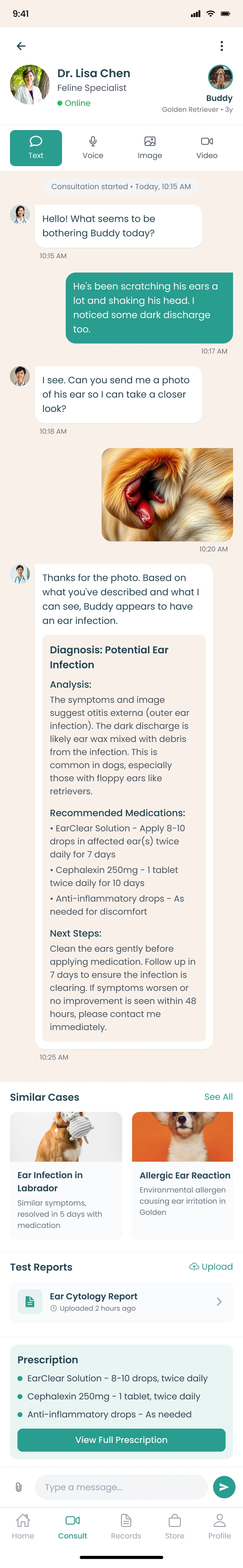
Task: Switch to Voice consultation mode
Action: click(x=93, y=148)
